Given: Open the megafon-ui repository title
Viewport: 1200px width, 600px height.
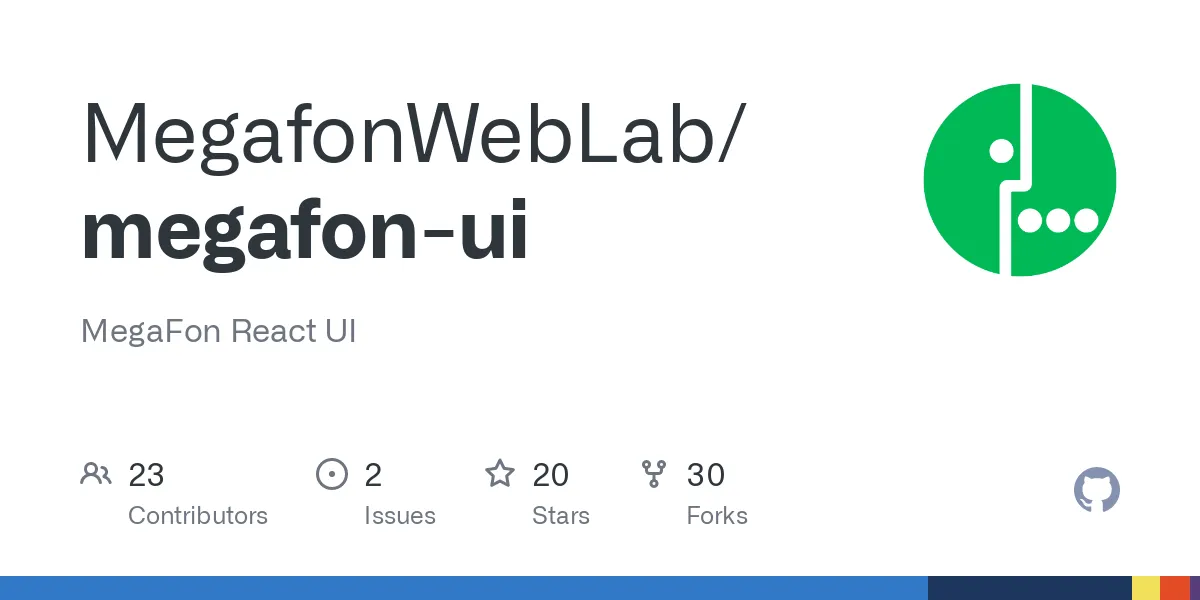Looking at the screenshot, I should point(305,230).
